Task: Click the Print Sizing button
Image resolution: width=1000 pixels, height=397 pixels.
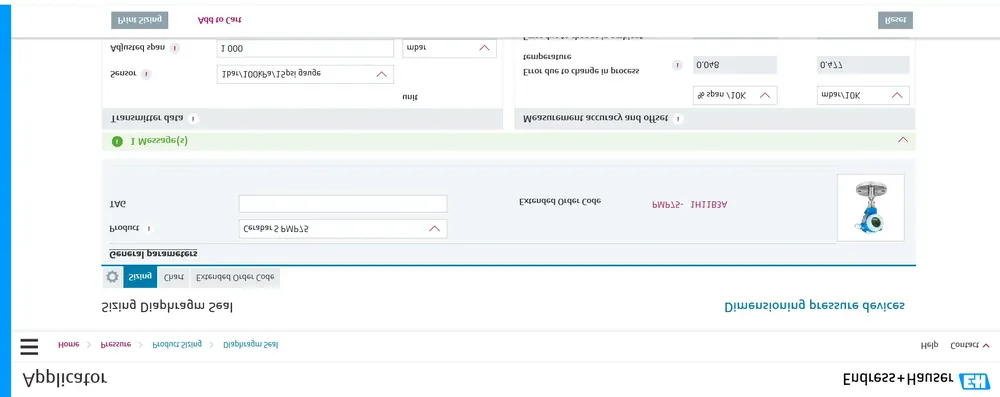Action: click(x=140, y=20)
